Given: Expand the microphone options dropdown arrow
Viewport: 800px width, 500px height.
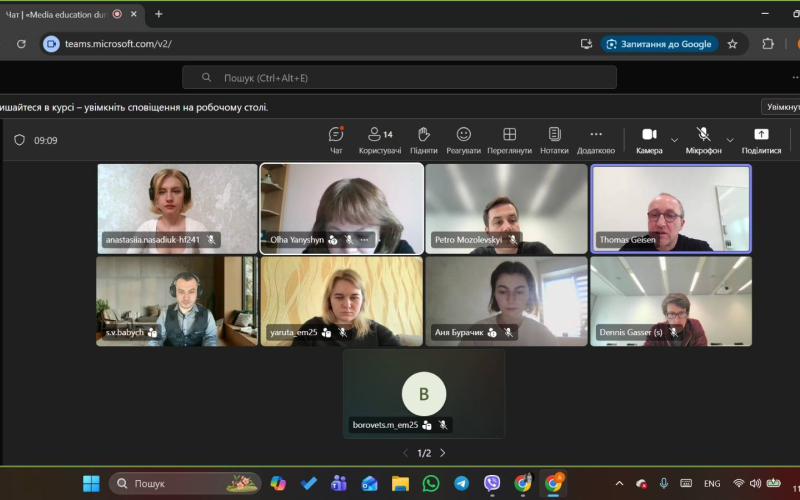Looking at the screenshot, I should tap(730, 140).
